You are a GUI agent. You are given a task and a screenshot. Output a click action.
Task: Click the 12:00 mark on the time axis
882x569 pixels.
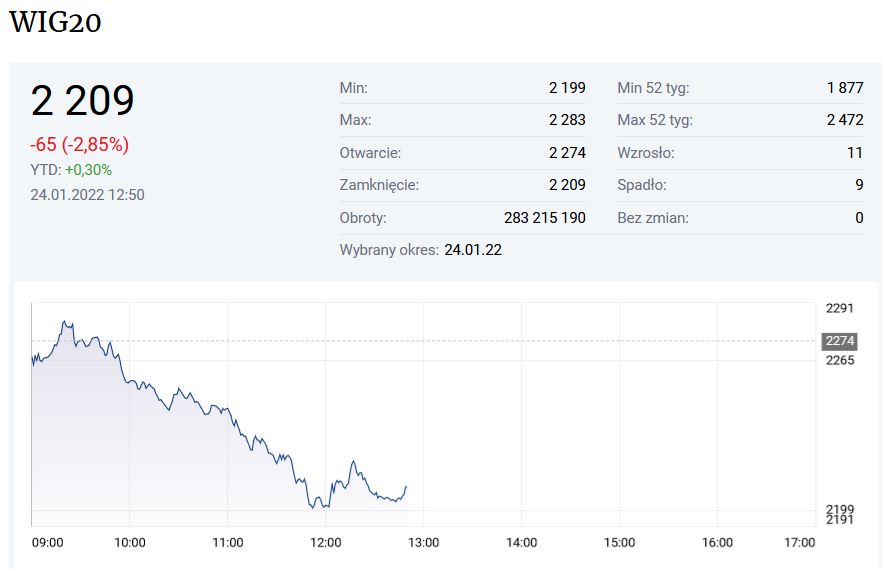tap(326, 542)
